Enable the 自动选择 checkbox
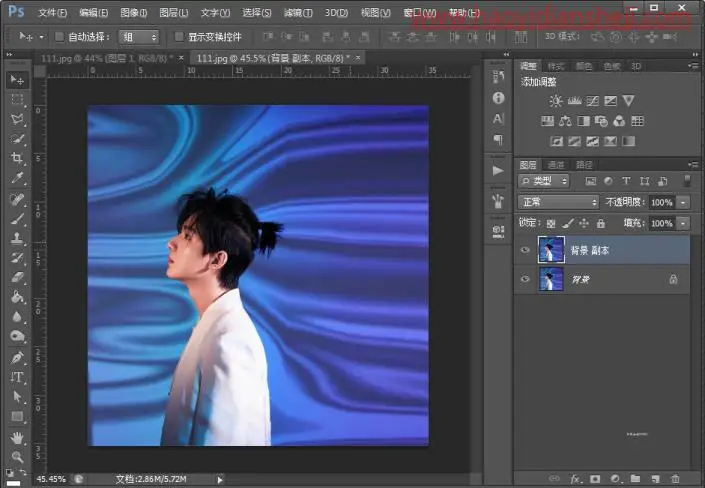The height and width of the screenshot is (488, 705). click(x=59, y=37)
